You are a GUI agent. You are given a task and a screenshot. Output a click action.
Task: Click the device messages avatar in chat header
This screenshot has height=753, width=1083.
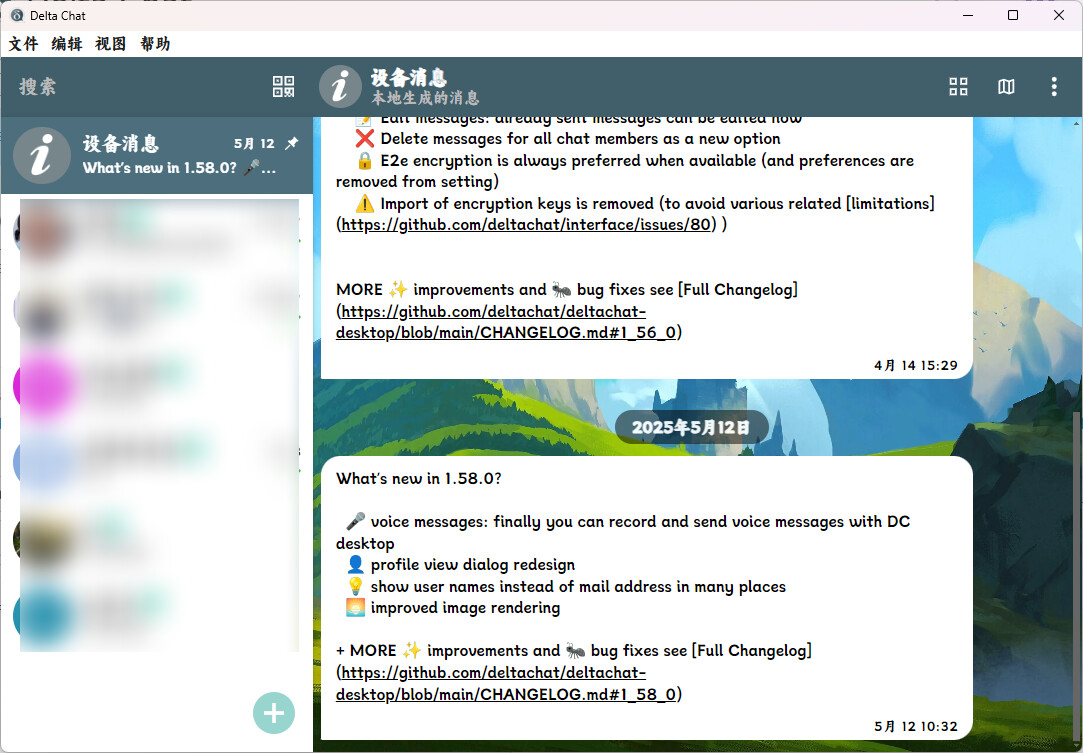341,87
